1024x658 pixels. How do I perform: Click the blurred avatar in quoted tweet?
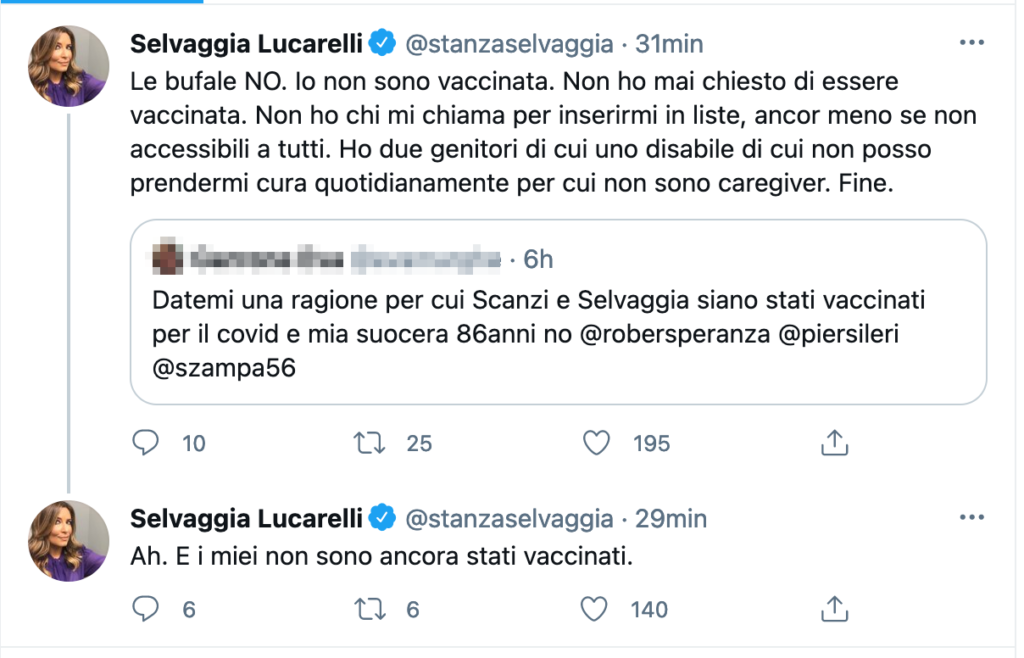pos(167,259)
